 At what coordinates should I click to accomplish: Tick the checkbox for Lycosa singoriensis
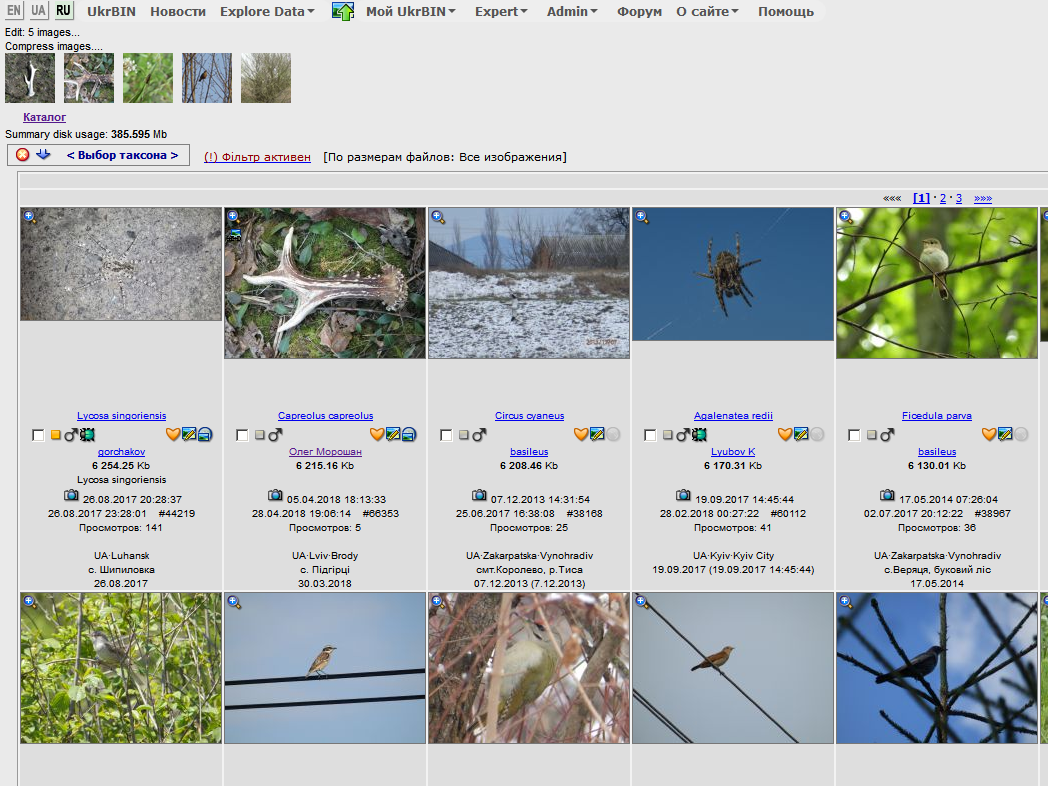pos(38,435)
